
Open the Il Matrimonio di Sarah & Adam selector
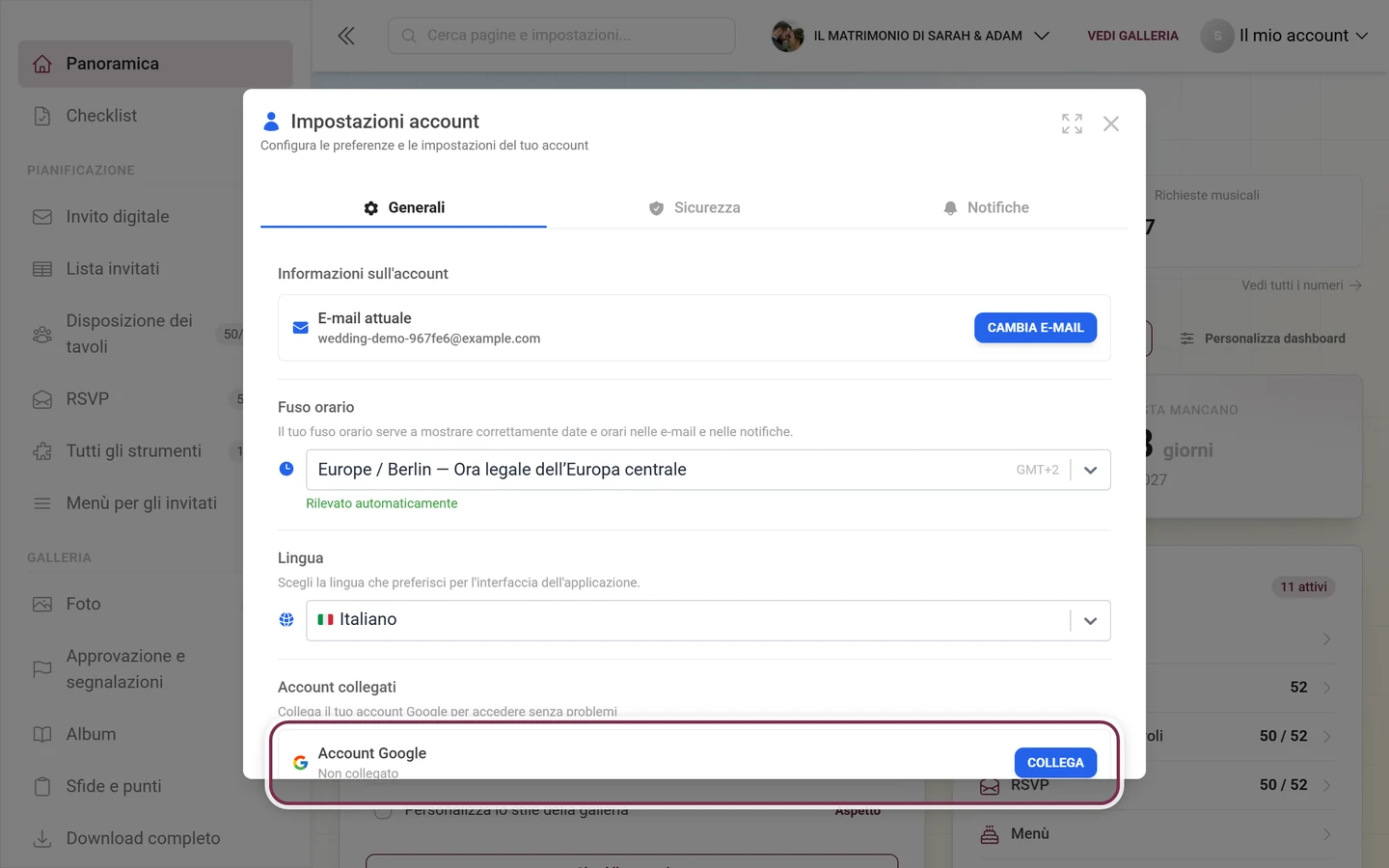[911, 36]
